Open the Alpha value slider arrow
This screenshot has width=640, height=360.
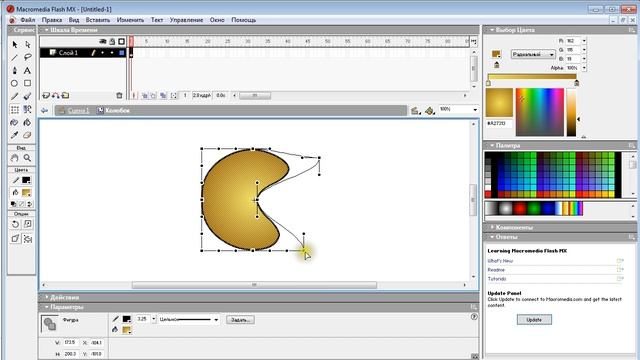pyautogui.click(x=584, y=68)
